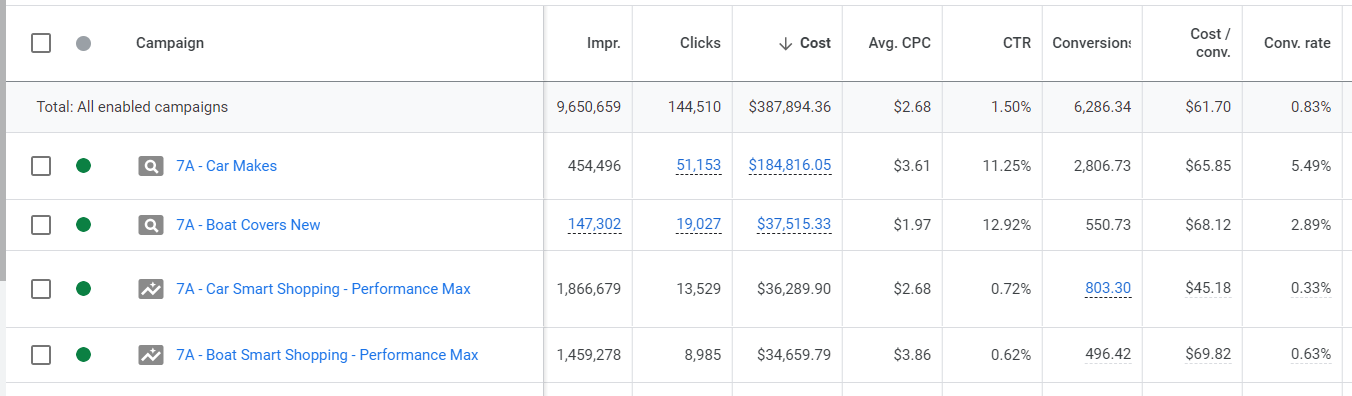Image resolution: width=1352 pixels, height=396 pixels.
Task: Click the search icon beside 7A - Car Makes
Action: pos(150,166)
